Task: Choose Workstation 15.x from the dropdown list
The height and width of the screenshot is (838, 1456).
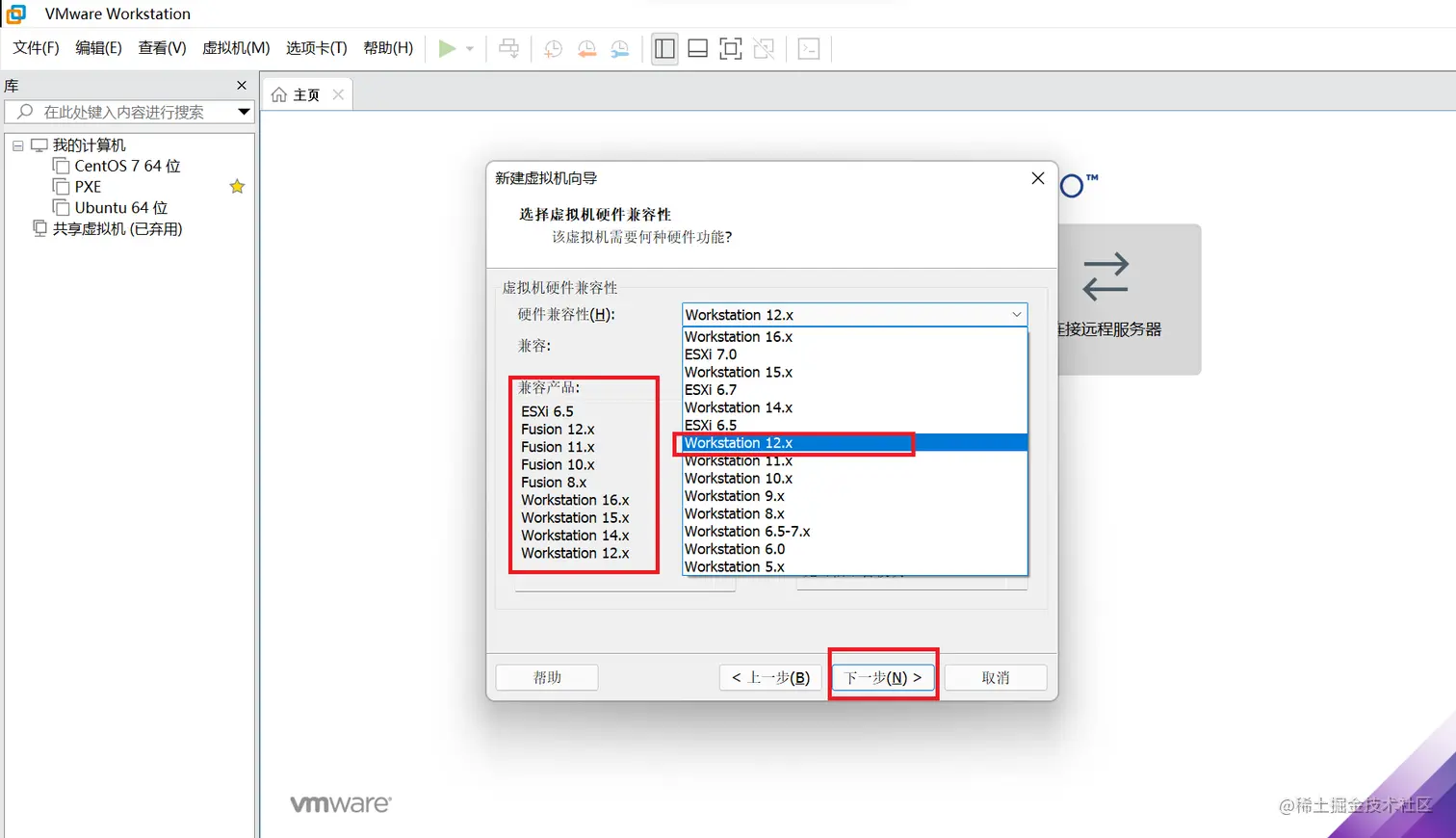Action: point(855,372)
